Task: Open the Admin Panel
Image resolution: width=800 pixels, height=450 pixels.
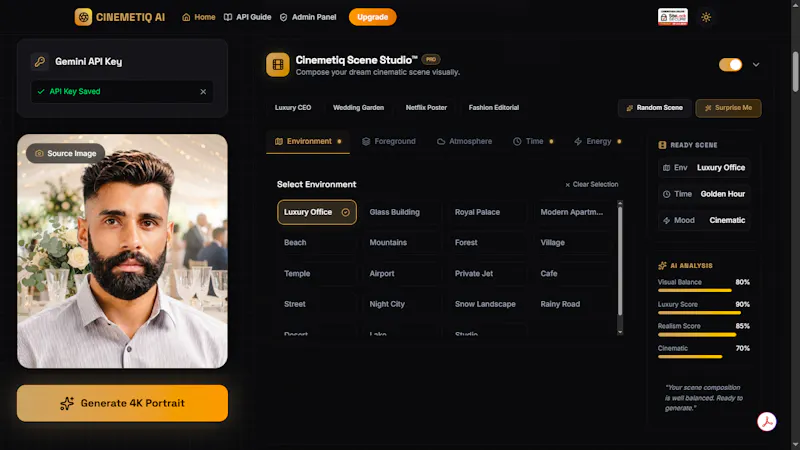Action: pyautogui.click(x=308, y=17)
